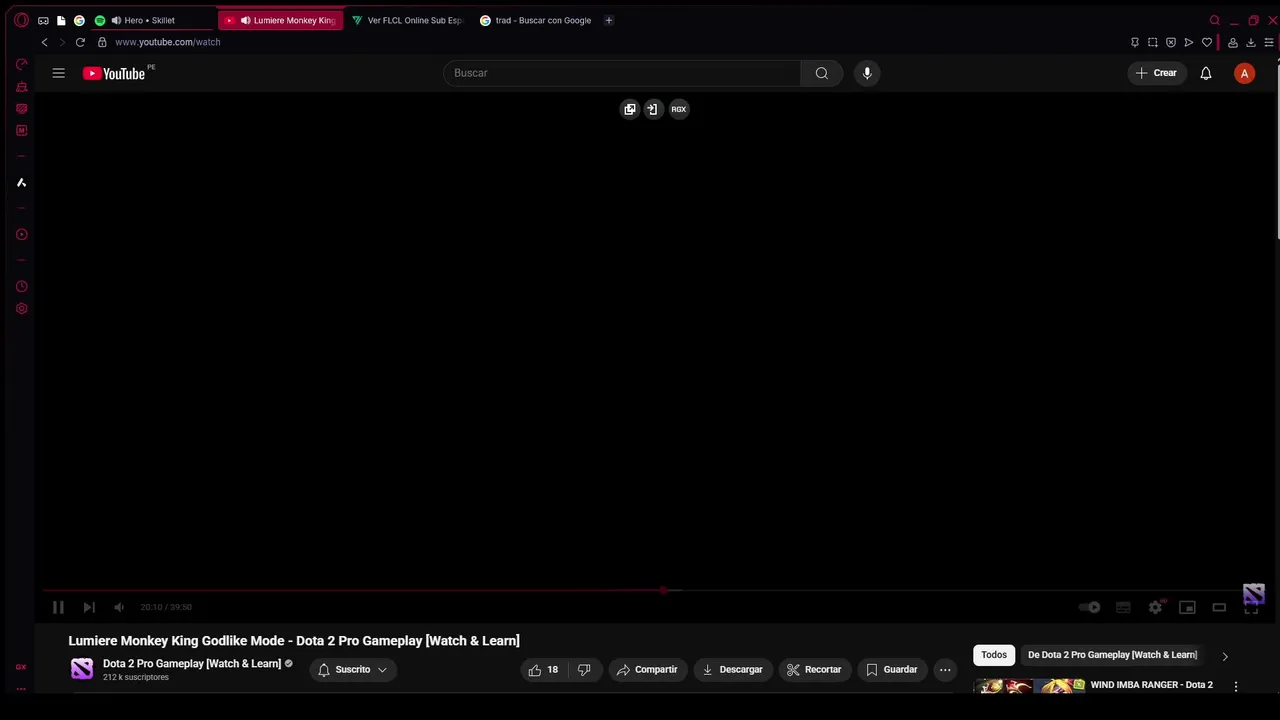Open the YouTube guide hamburger menu
Image resolution: width=1280 pixels, height=720 pixels.
tap(59, 73)
